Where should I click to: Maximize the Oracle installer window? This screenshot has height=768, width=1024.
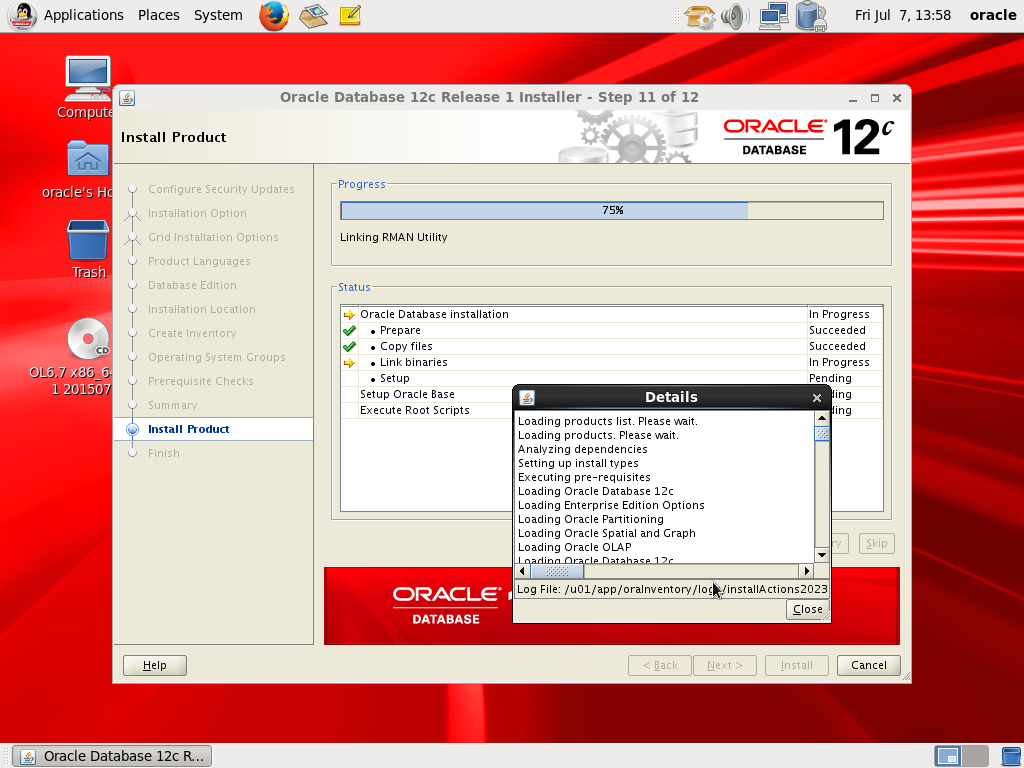pos(875,99)
